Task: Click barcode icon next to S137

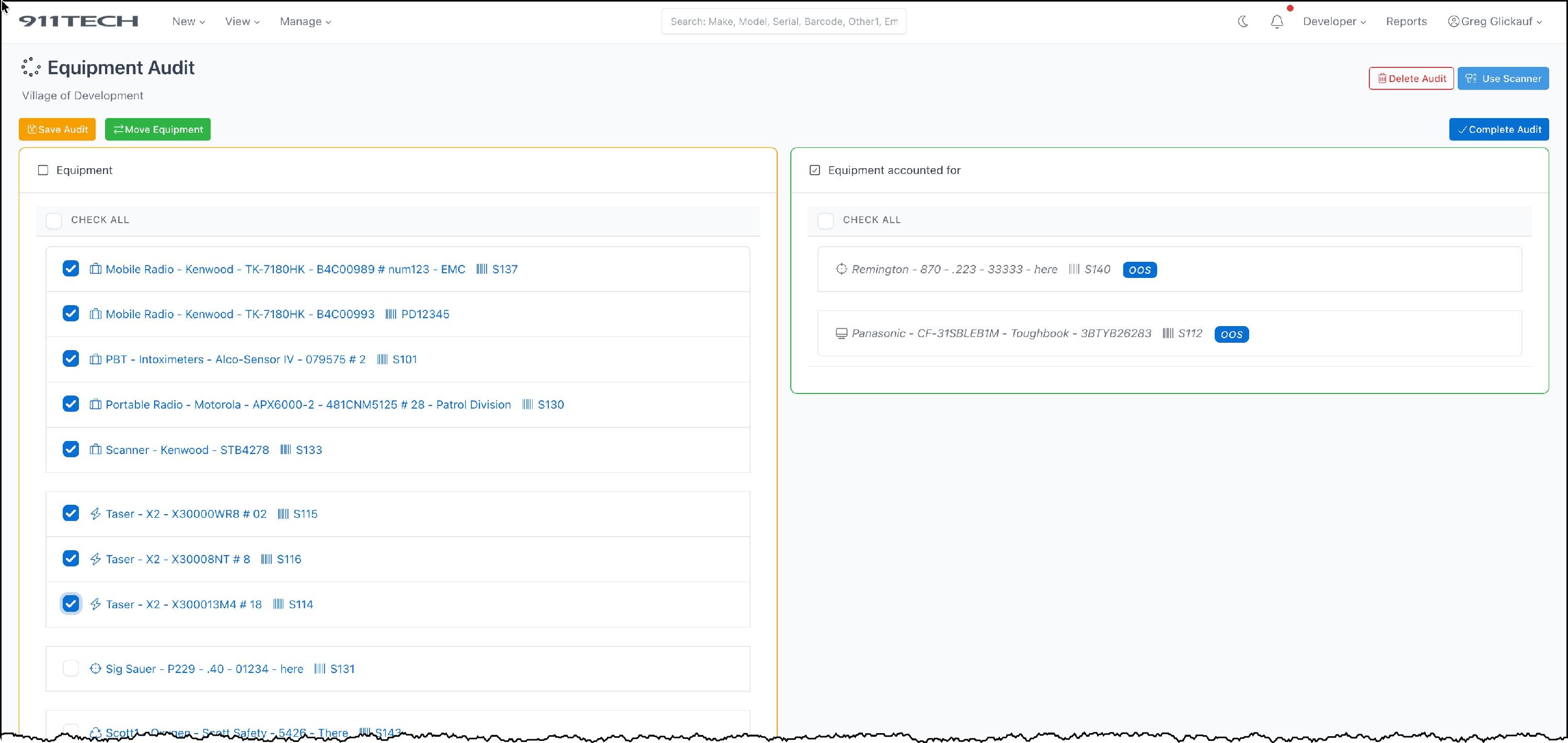Action: tap(481, 269)
